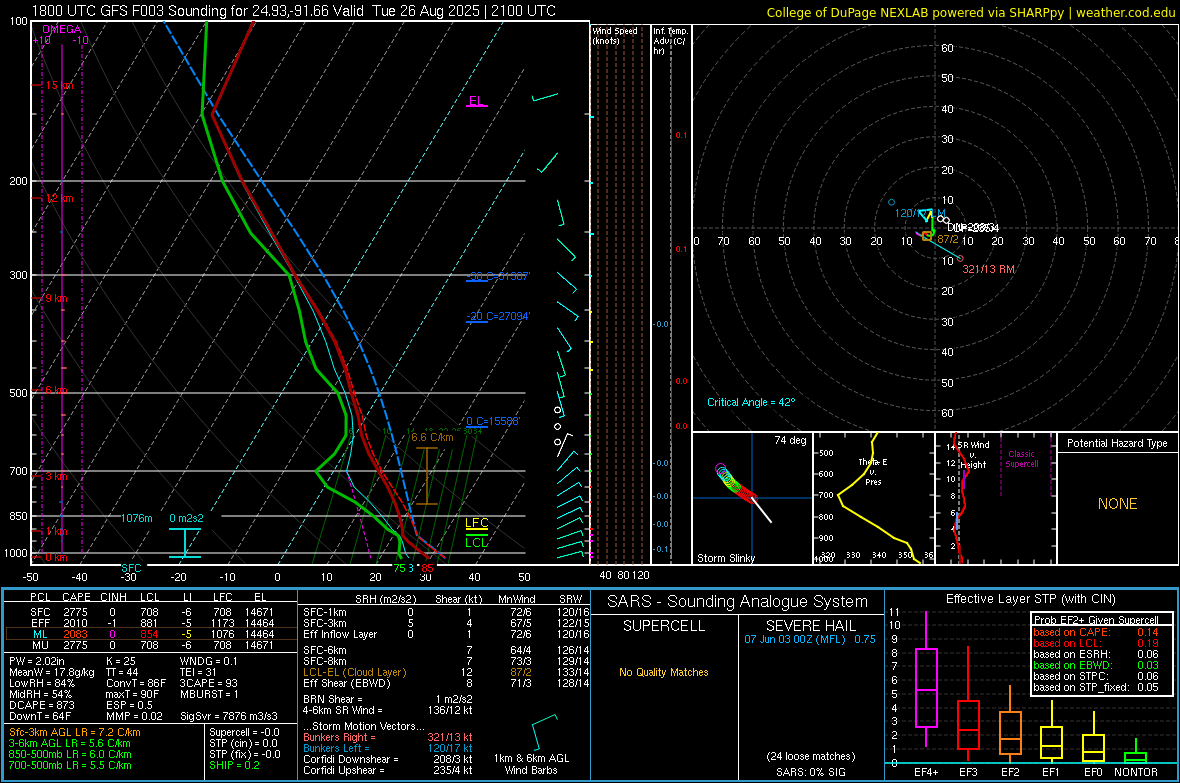This screenshot has height=783, width=1180.
Task: Click the 74 deg slinky tilt value
Action: pyautogui.click(x=790, y=440)
